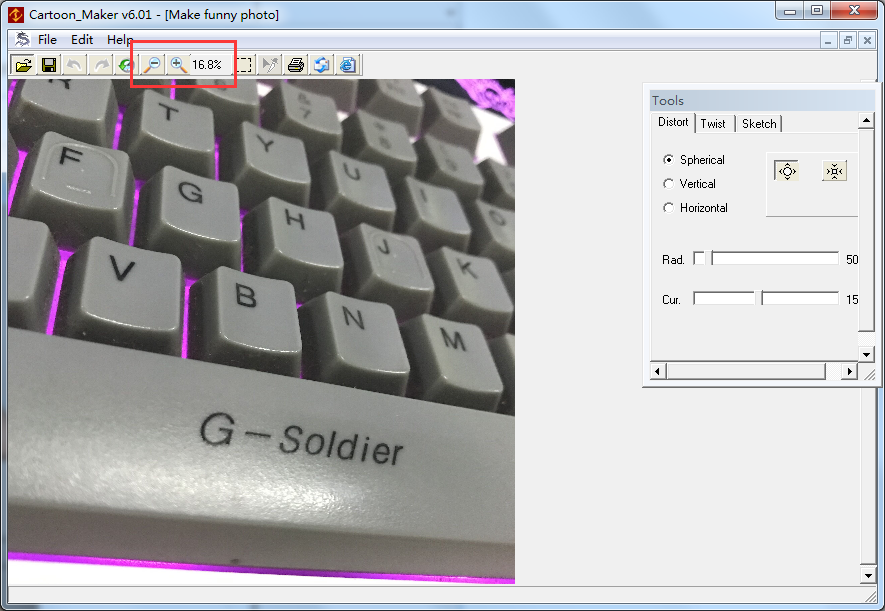885x611 pixels.
Task: Maximize the Cartoon_Maker window
Action: (x=817, y=11)
